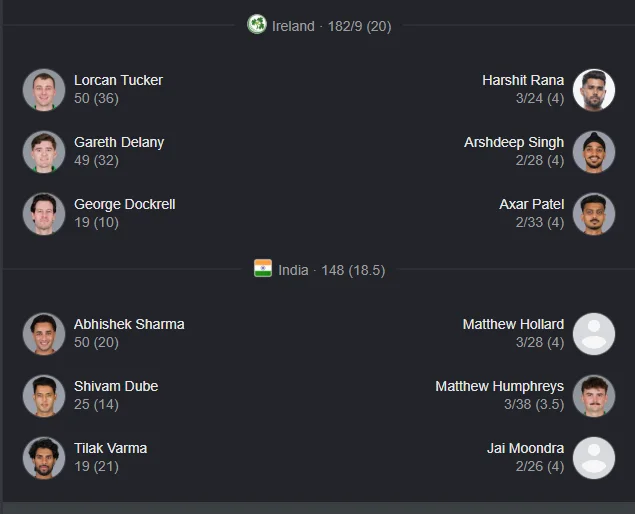The width and height of the screenshot is (635, 514).
Task: Click Matthew Hollard's placeholder avatar icon
Action: (x=594, y=334)
